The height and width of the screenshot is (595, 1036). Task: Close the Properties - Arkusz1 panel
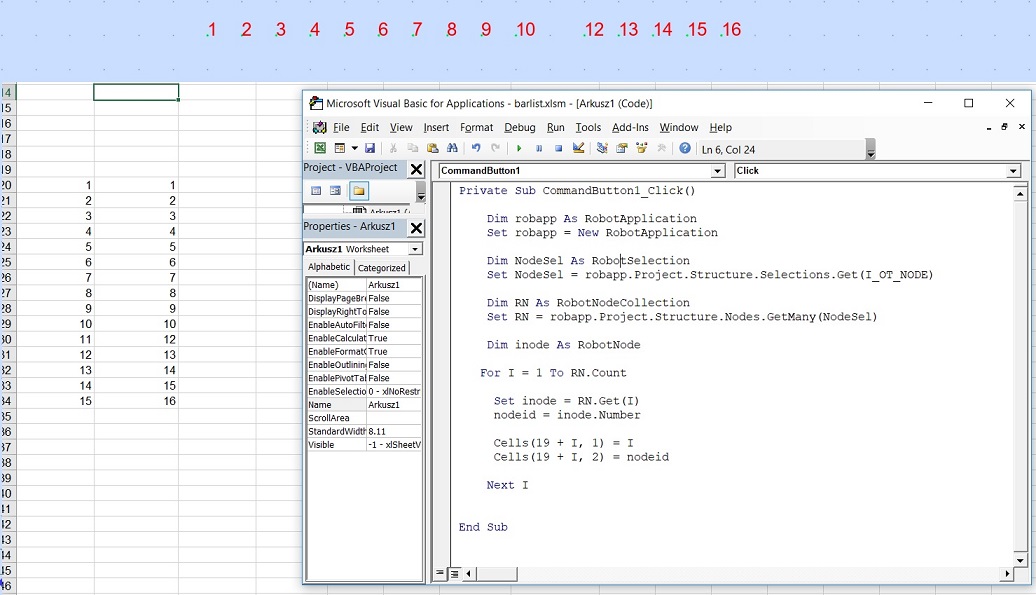416,228
